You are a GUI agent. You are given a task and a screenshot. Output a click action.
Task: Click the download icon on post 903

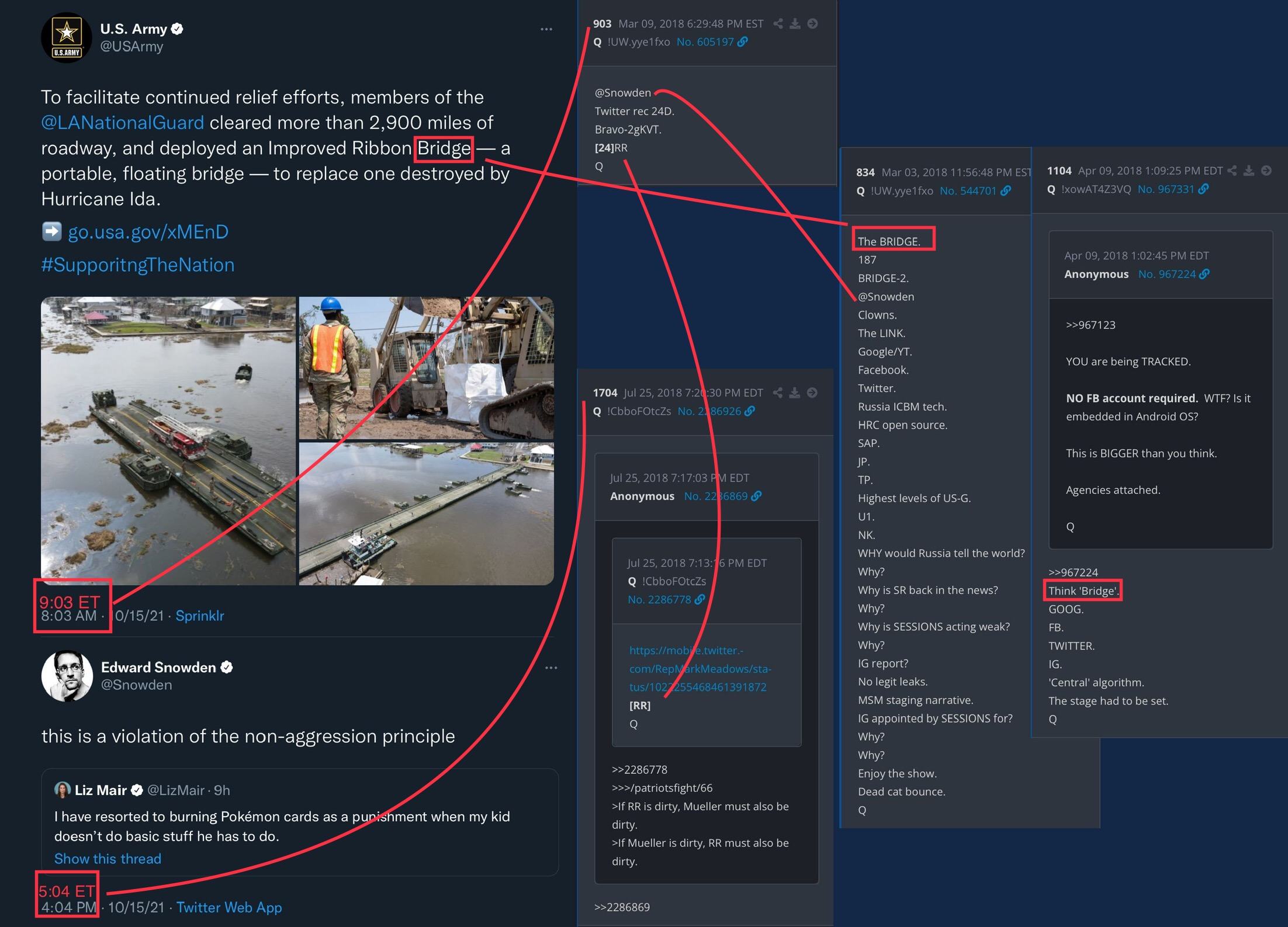pos(795,23)
